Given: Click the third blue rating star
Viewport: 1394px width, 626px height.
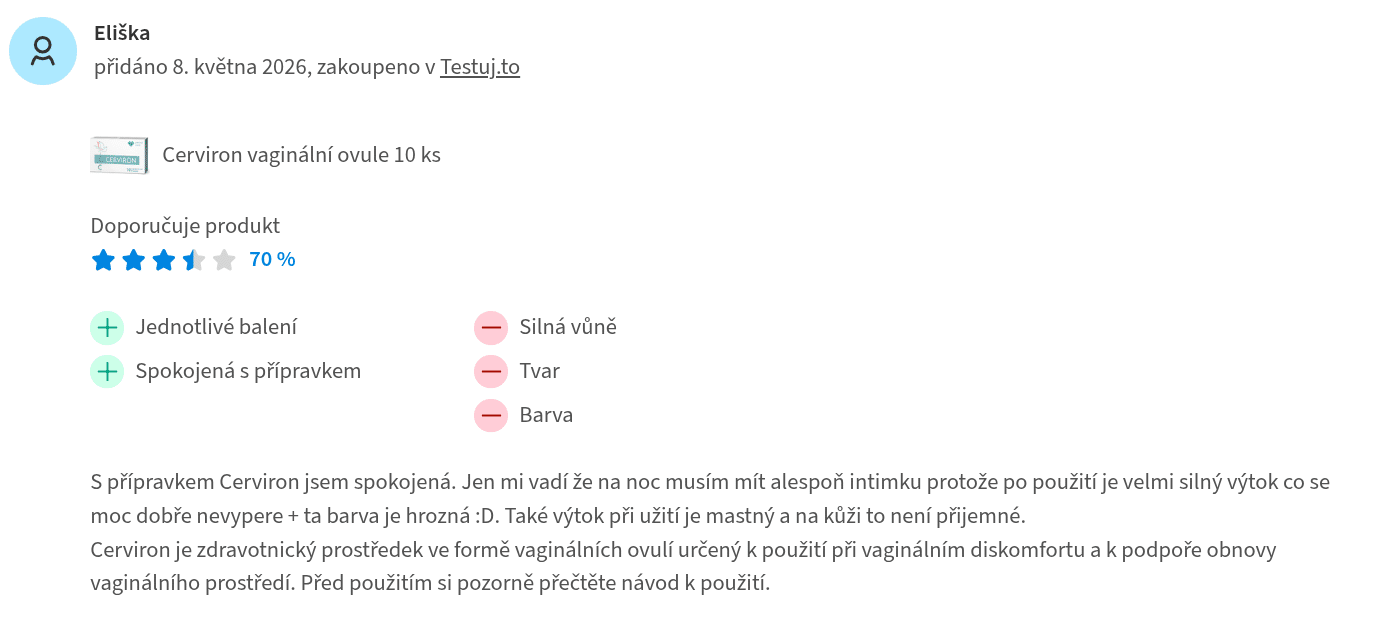Looking at the screenshot, I should (x=163, y=260).
